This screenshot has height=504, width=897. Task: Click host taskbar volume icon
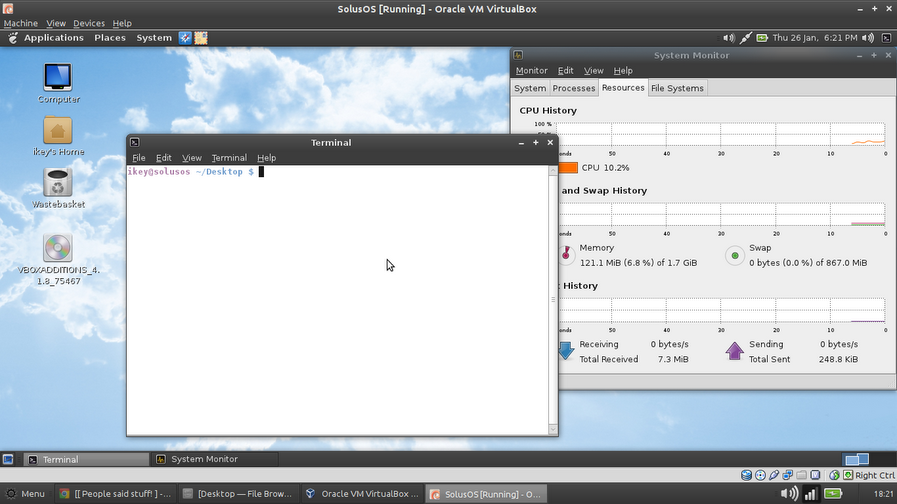tap(789, 494)
